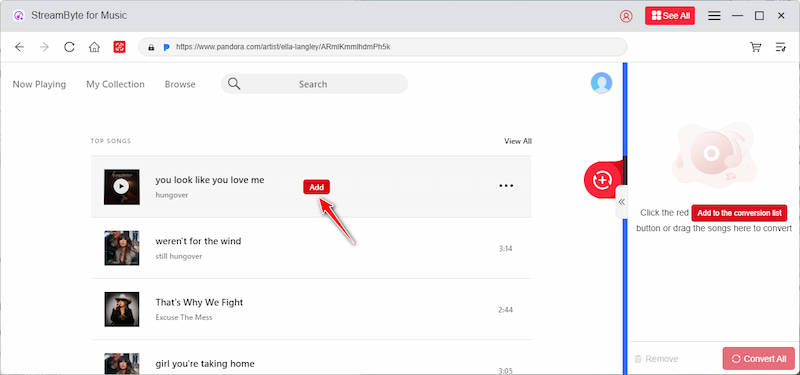The height and width of the screenshot is (375, 800).
Task: Click the Pandora Search field
Action: click(314, 84)
